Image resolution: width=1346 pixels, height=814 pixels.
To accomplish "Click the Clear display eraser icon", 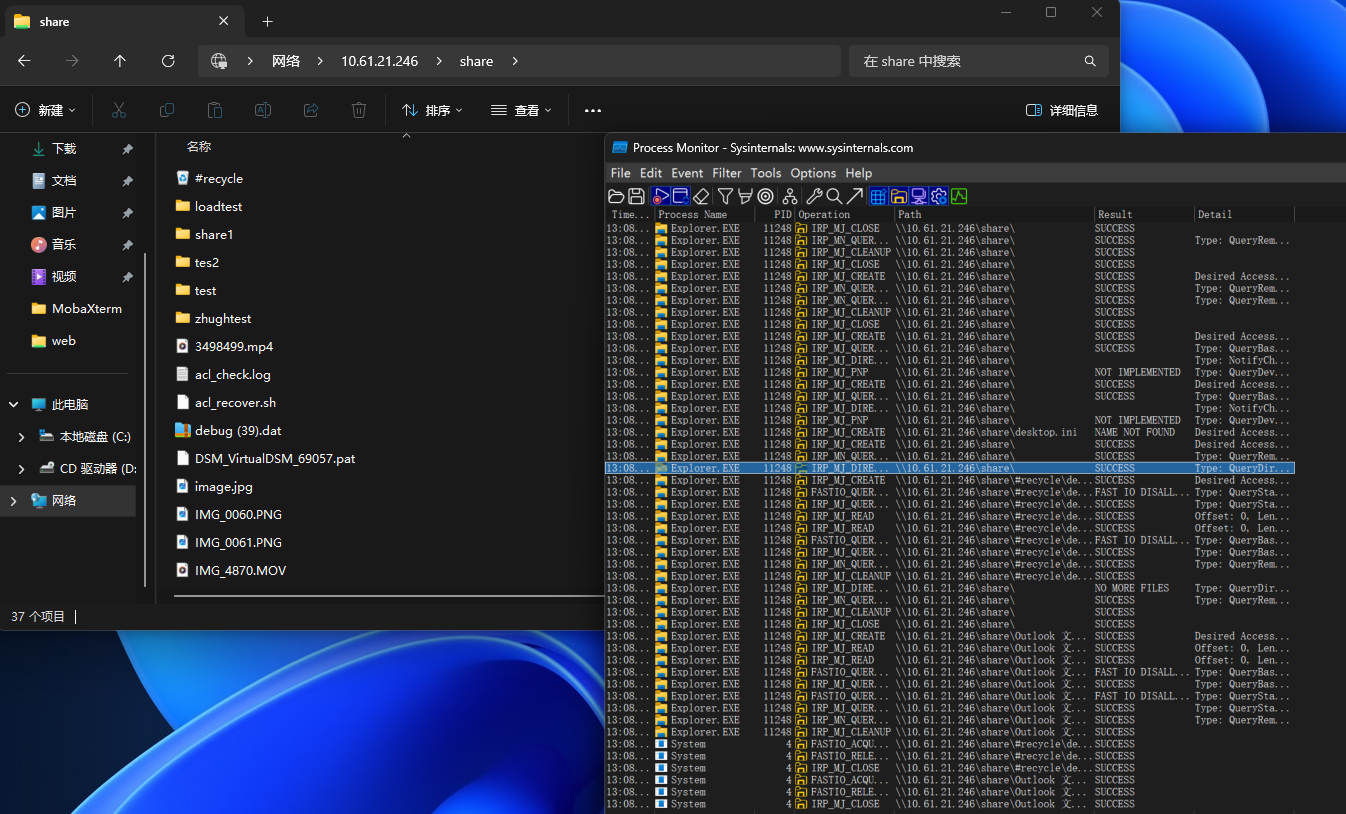I will (701, 196).
